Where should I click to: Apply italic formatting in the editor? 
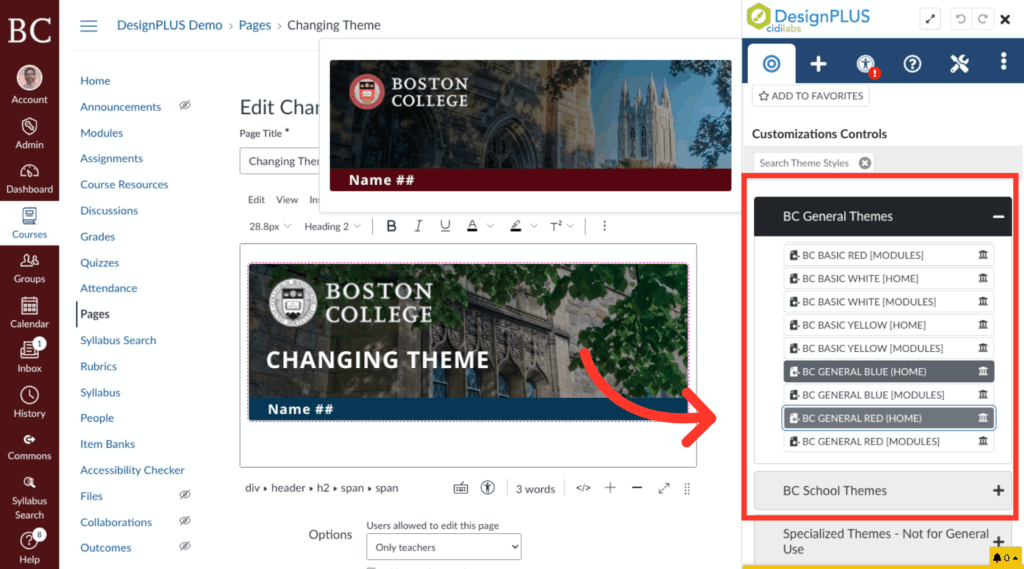click(x=418, y=226)
